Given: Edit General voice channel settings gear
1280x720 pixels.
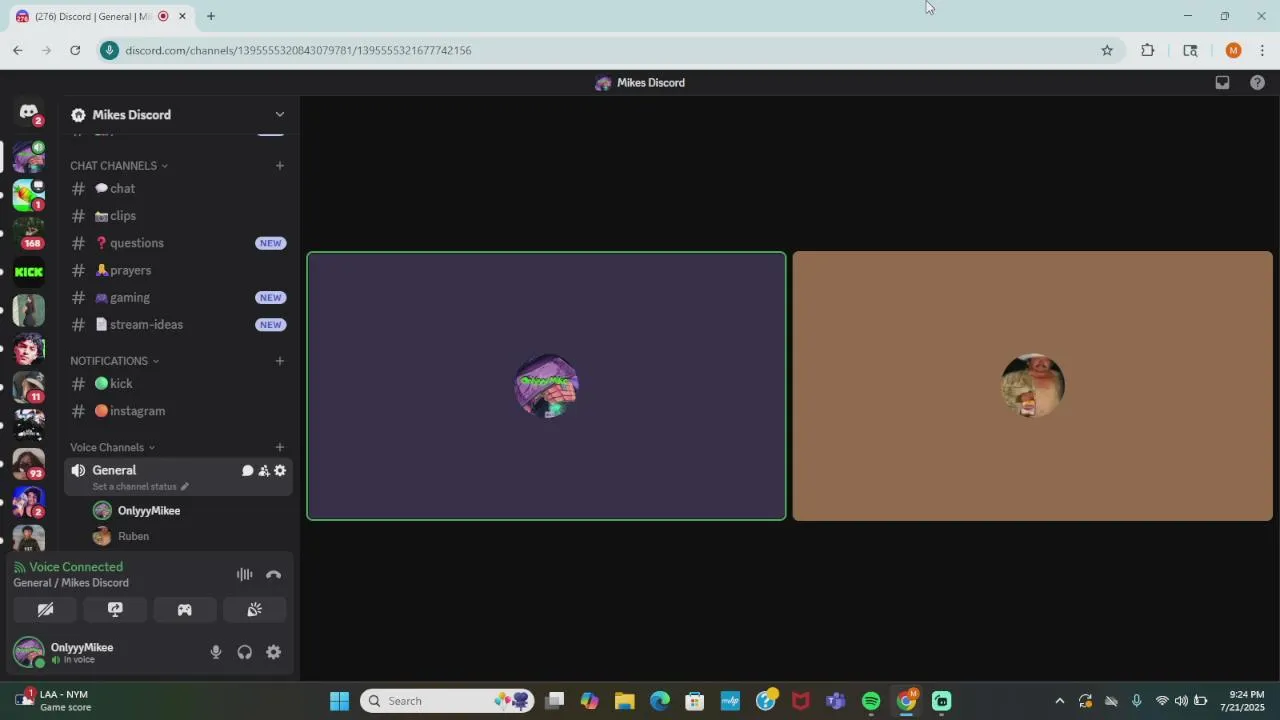Looking at the screenshot, I should tap(280, 471).
